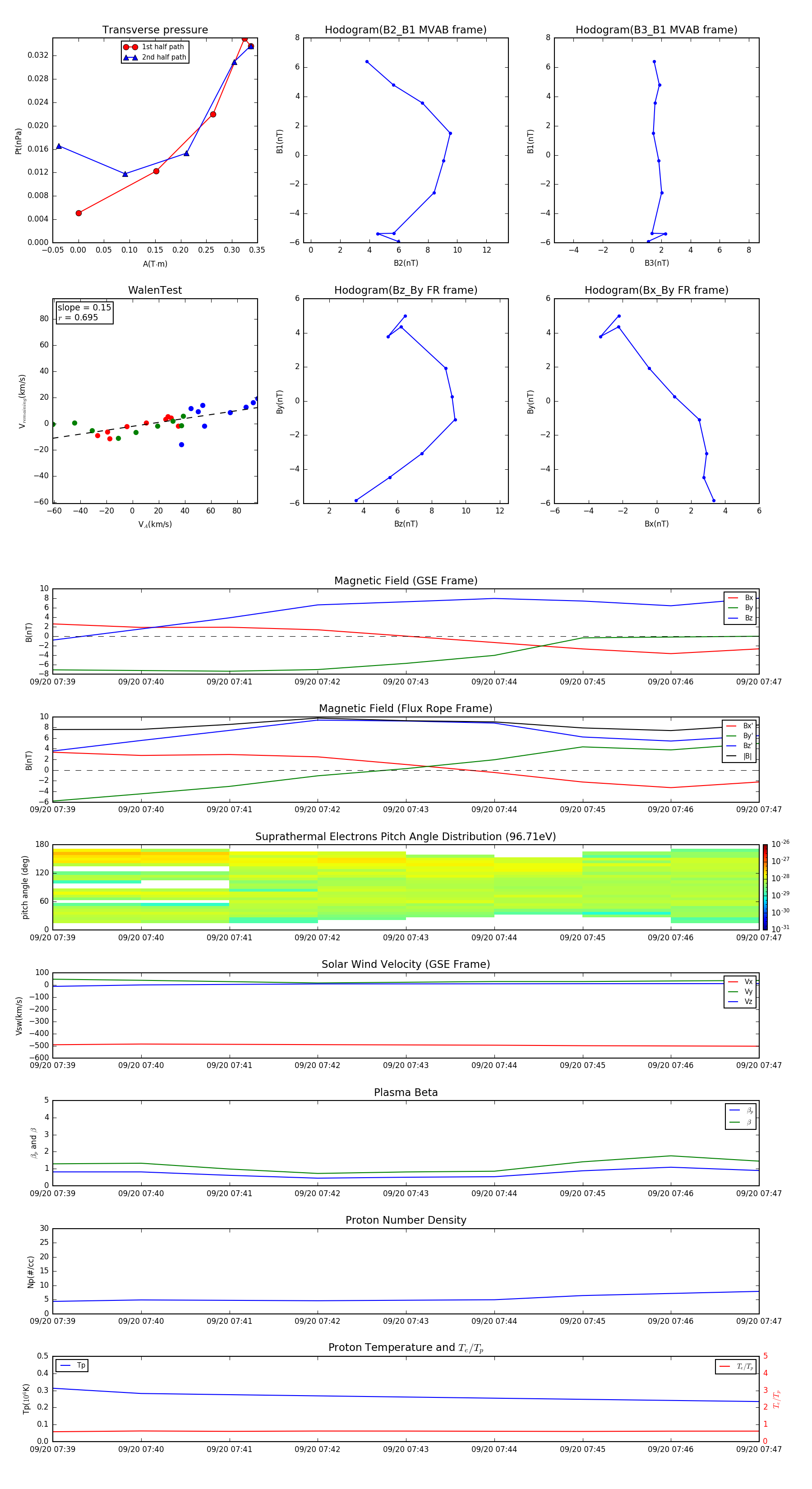This screenshot has width=812, height=1489.
Task: Select the Bx' flux rope legend entry
Action: coord(740,726)
